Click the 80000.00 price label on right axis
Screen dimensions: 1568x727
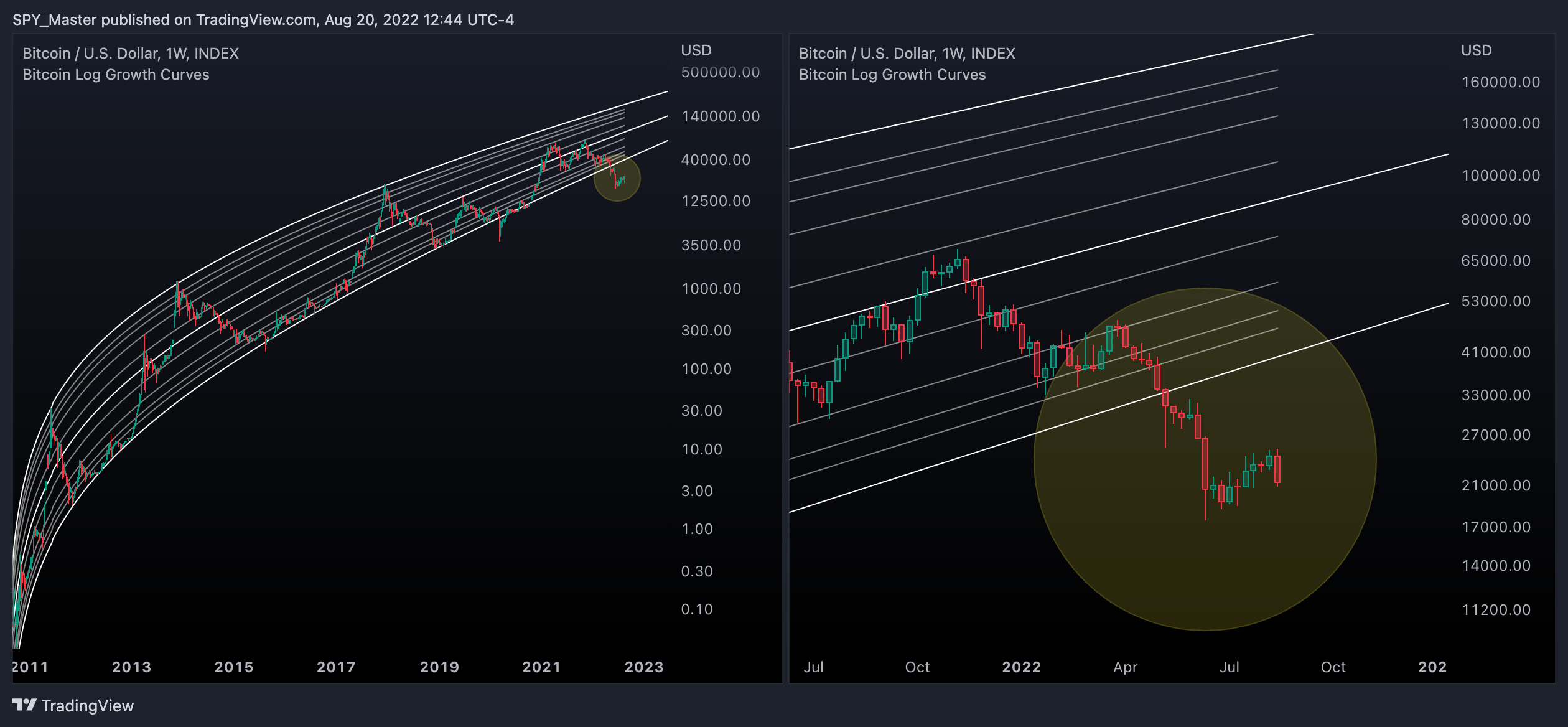point(1496,220)
